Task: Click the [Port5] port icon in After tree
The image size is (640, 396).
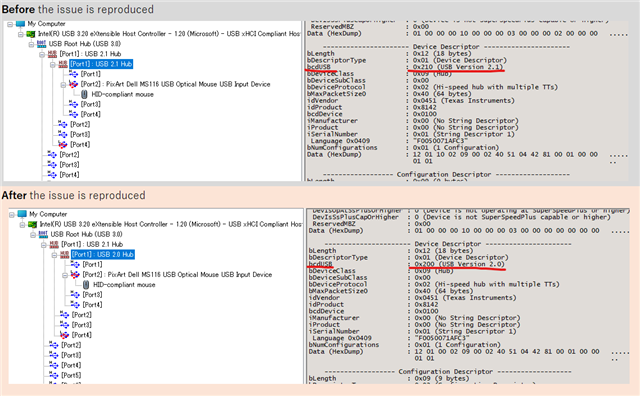Action: (x=54, y=375)
